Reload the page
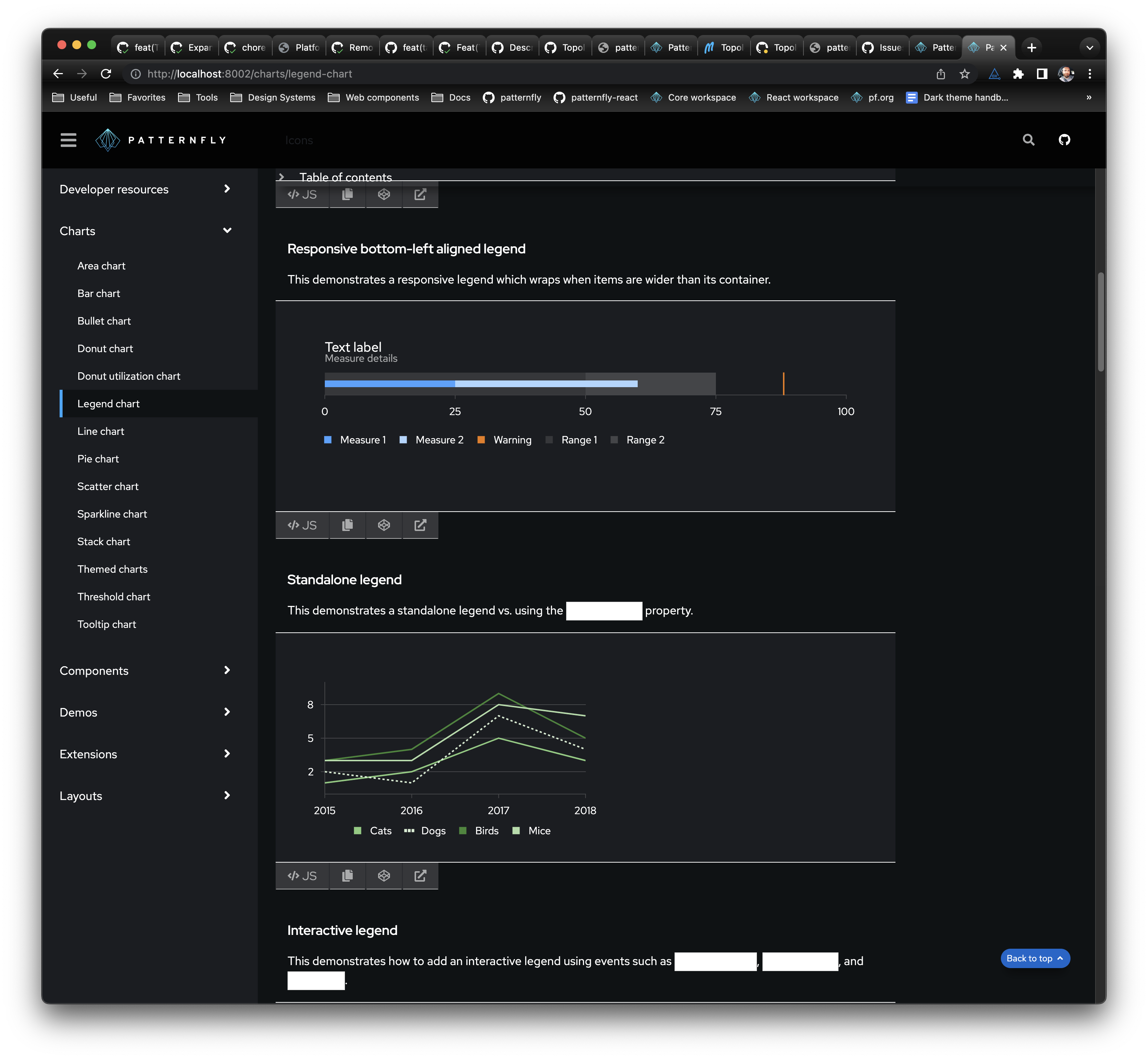This screenshot has width=1148, height=1059. (x=106, y=74)
